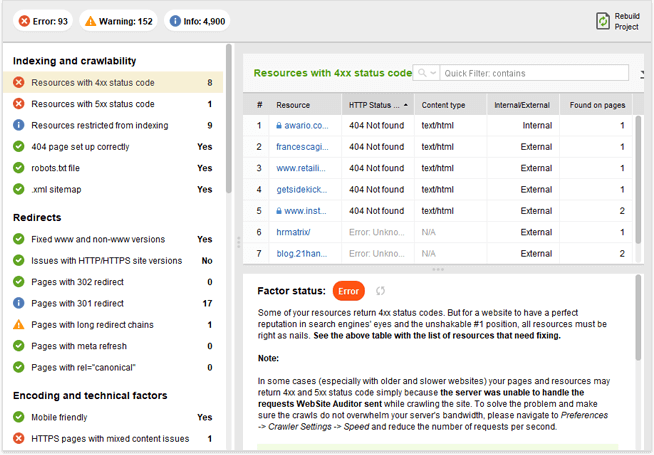Click the Rebuild Project icon

click(603, 20)
